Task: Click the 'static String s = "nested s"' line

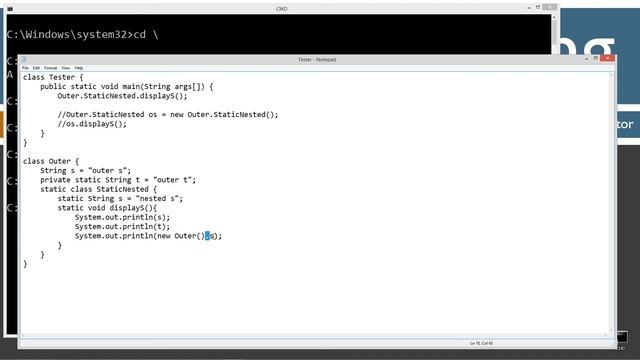Action: pyautogui.click(x=120, y=199)
